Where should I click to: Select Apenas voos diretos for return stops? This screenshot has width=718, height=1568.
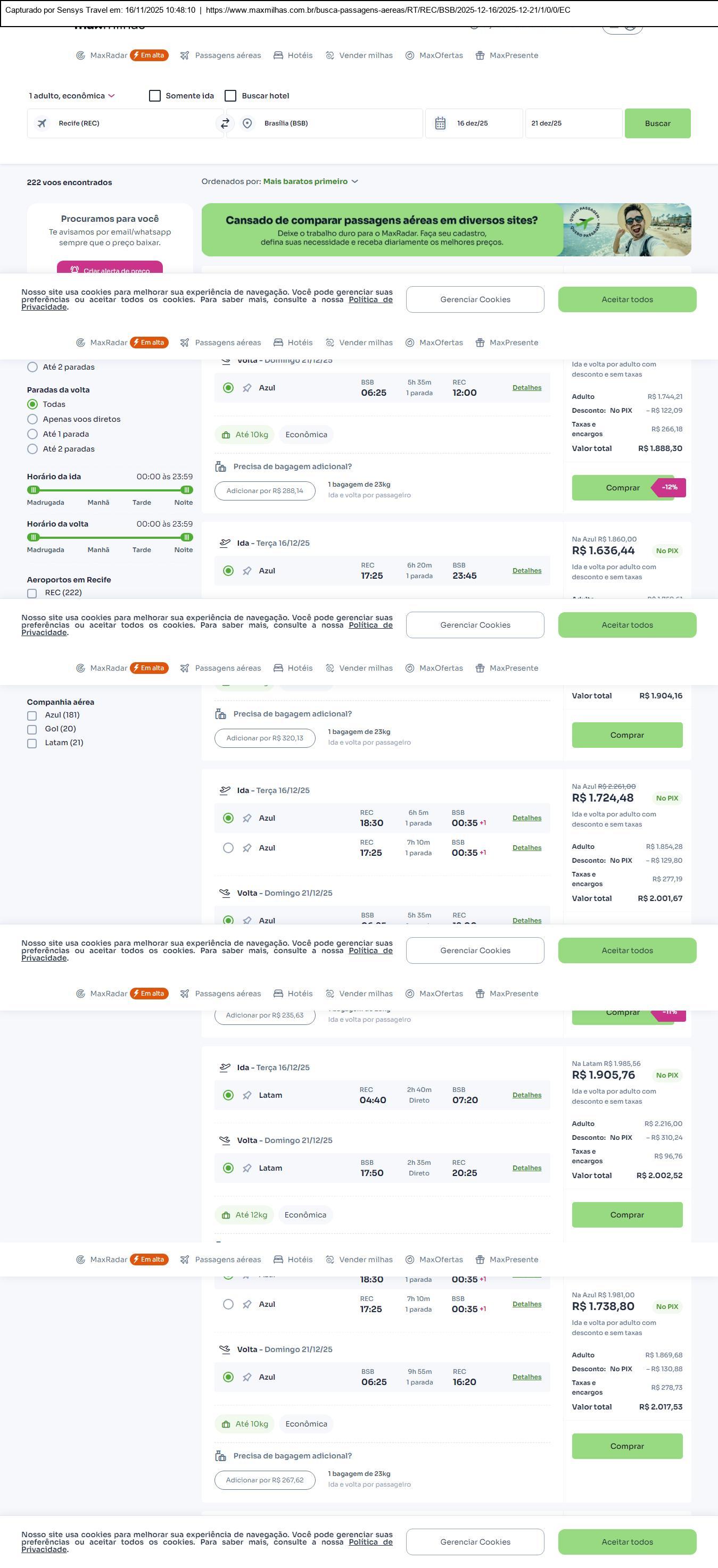(33, 419)
